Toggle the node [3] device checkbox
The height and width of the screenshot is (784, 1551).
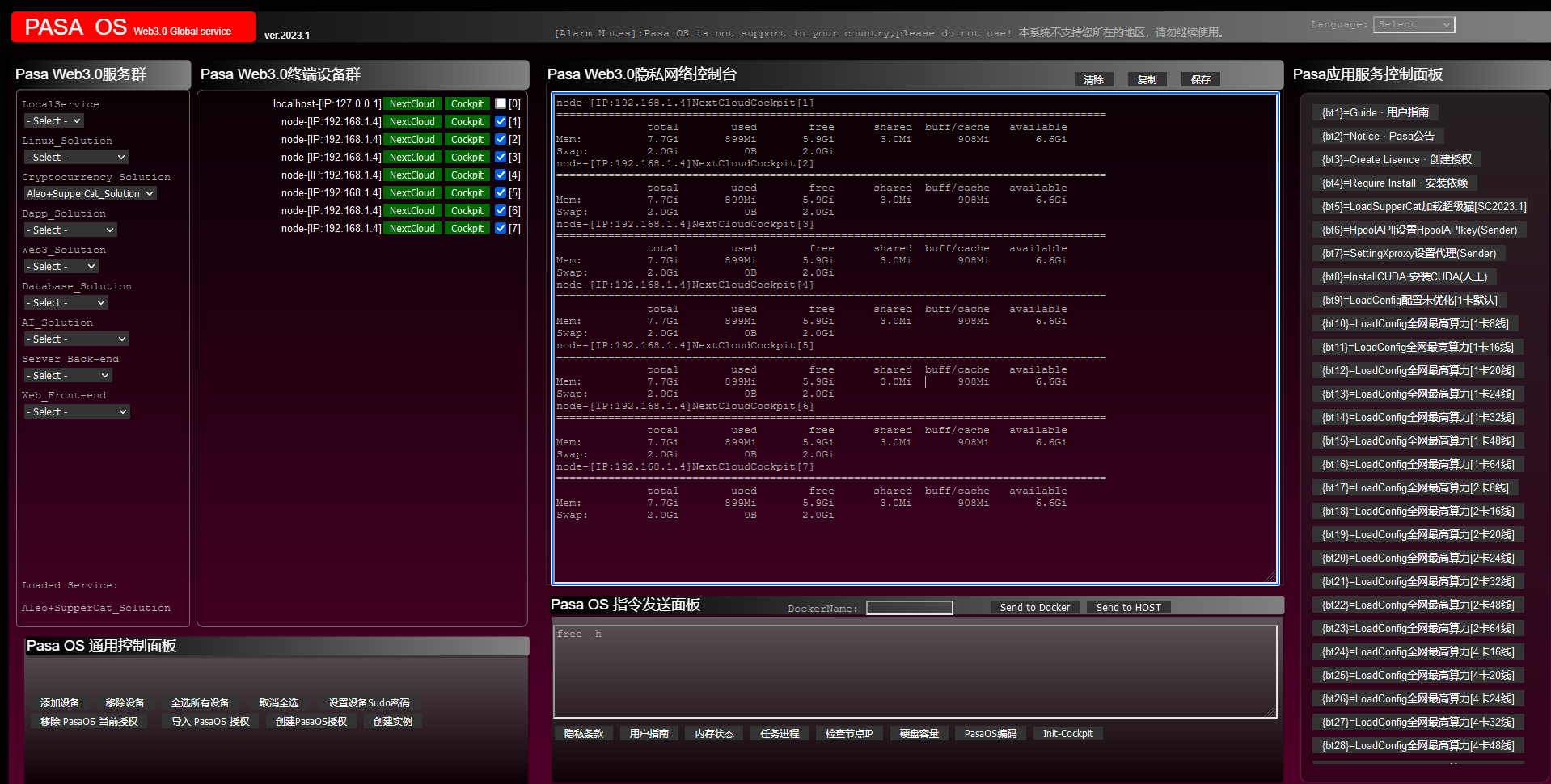pos(501,157)
